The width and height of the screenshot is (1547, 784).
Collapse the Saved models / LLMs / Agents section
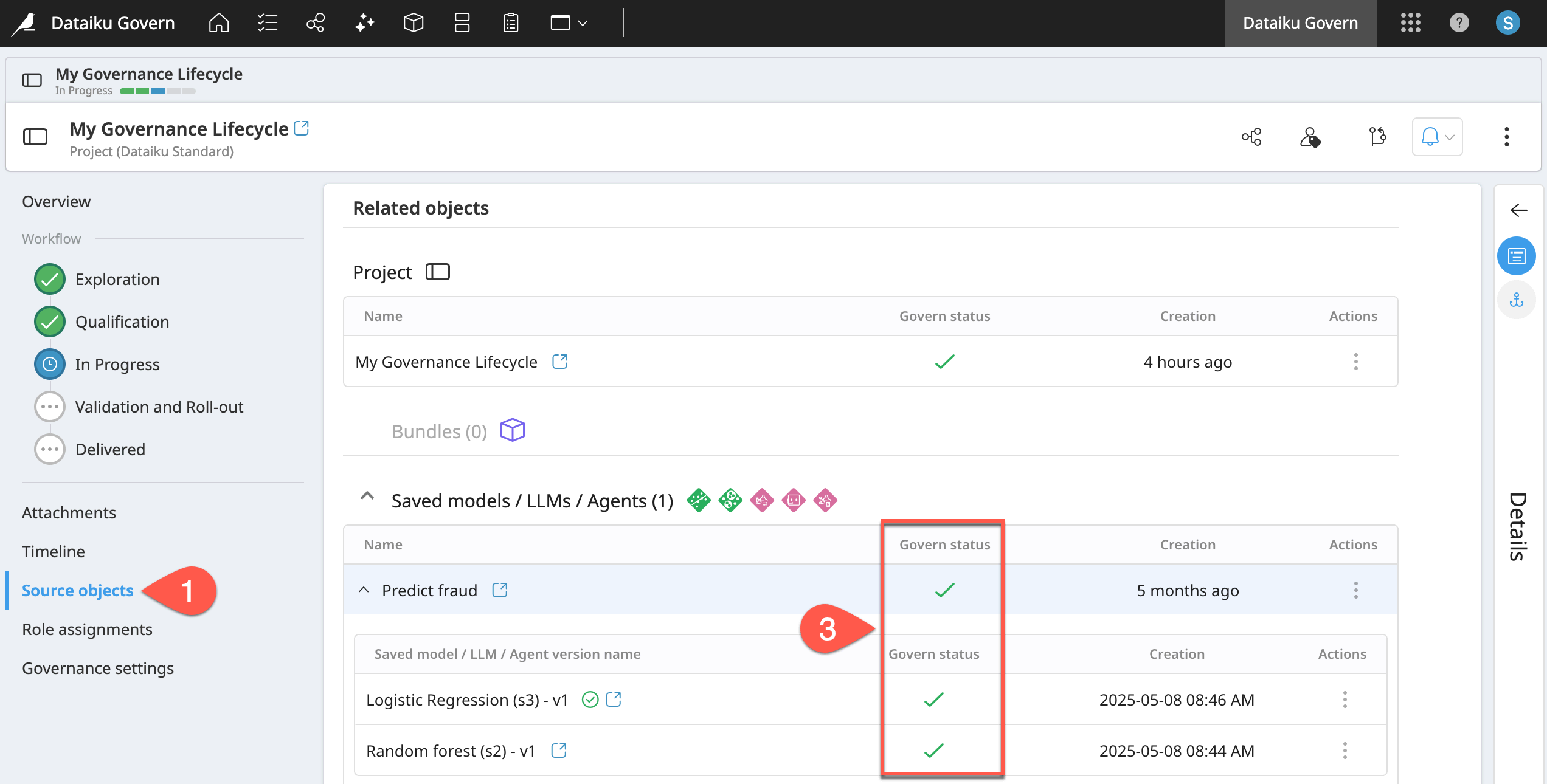pos(367,496)
